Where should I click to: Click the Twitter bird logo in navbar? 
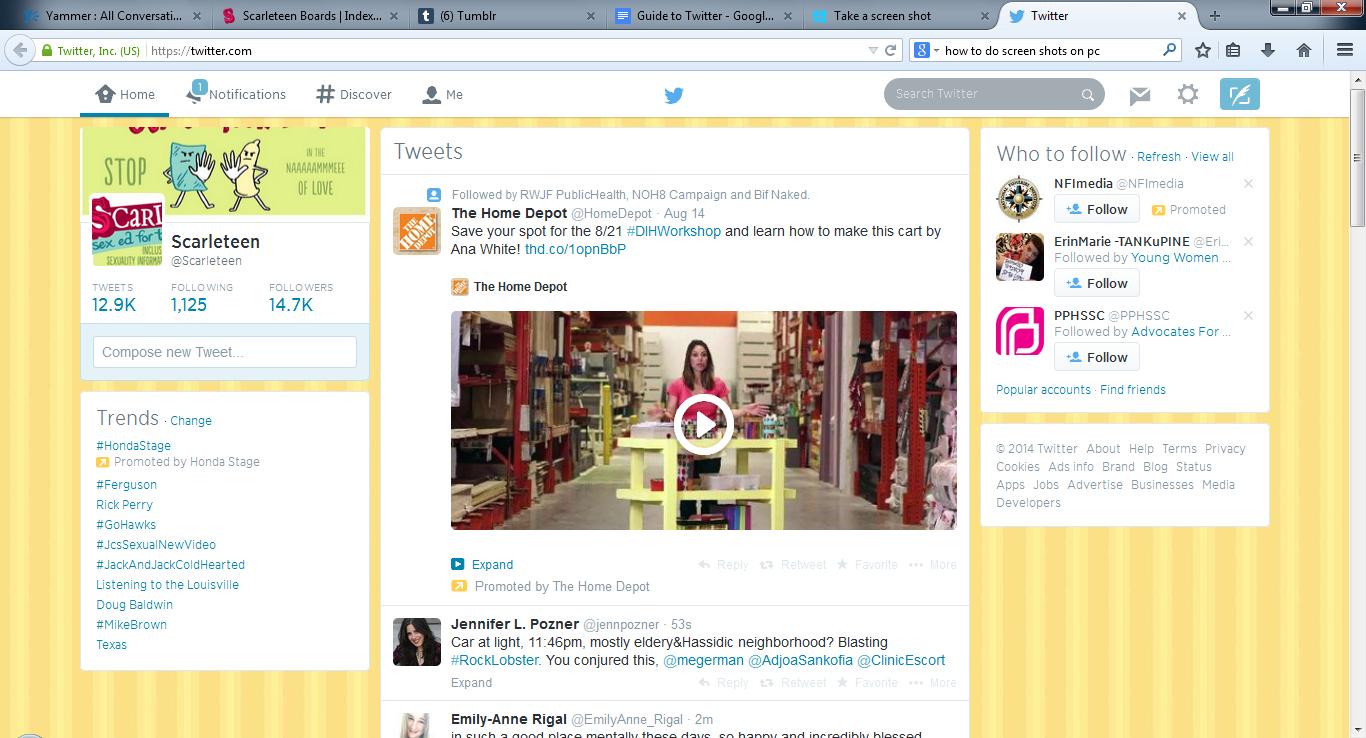[x=674, y=95]
